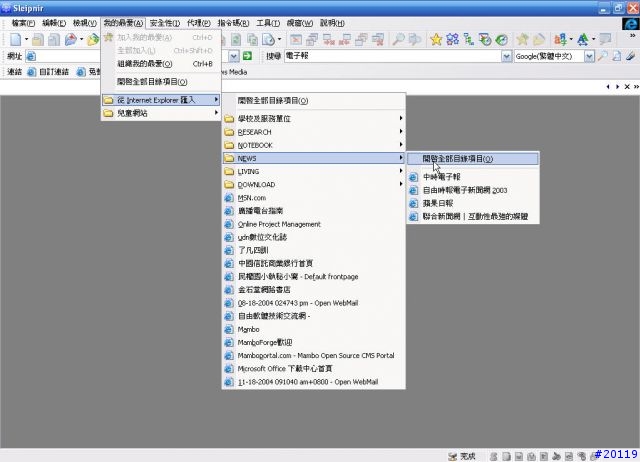The image size is (640, 462).
Task: Open the 檔案(F) menu
Action: pyautogui.click(x=23, y=23)
